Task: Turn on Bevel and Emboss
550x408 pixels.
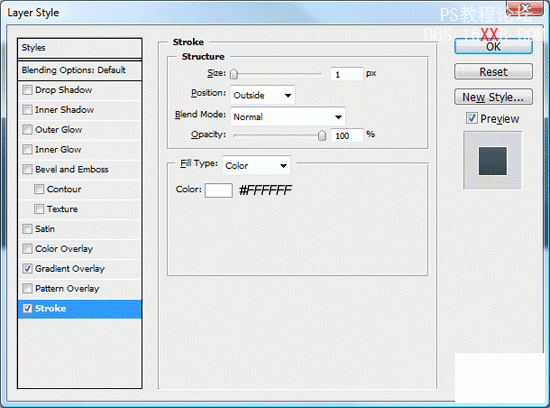Action: tap(27, 169)
